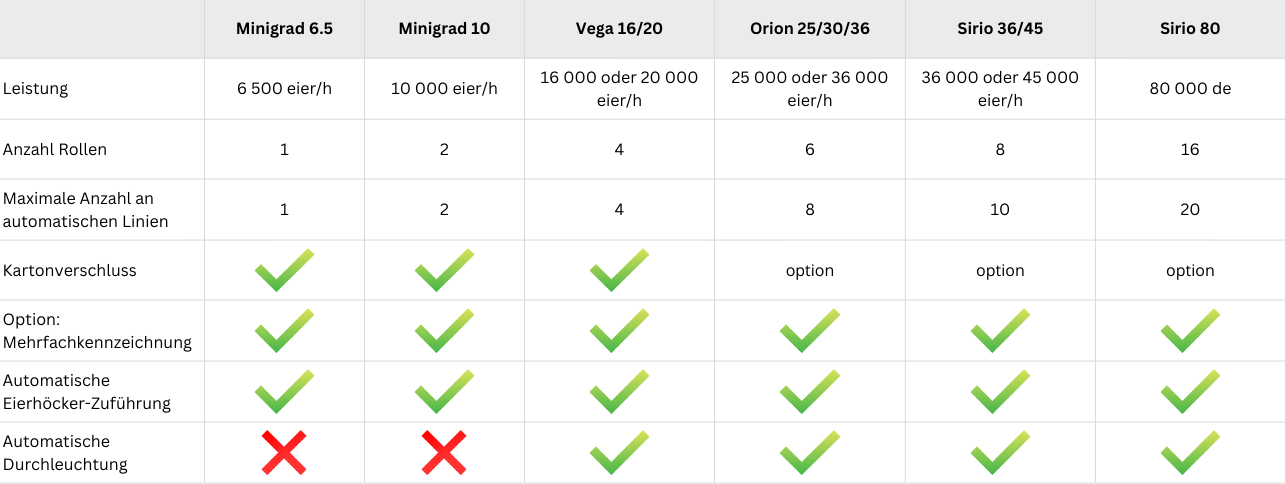
Task: Click Durchleuchtung checkmark for Vega 16/20
Action: 619,452
